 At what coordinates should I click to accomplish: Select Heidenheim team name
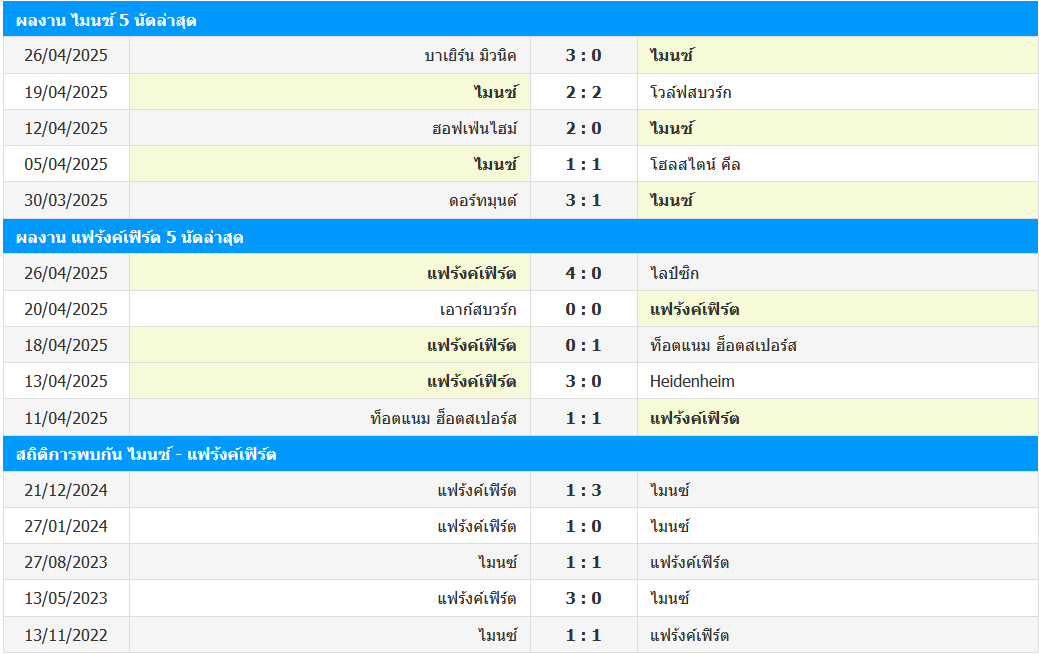[x=692, y=381]
